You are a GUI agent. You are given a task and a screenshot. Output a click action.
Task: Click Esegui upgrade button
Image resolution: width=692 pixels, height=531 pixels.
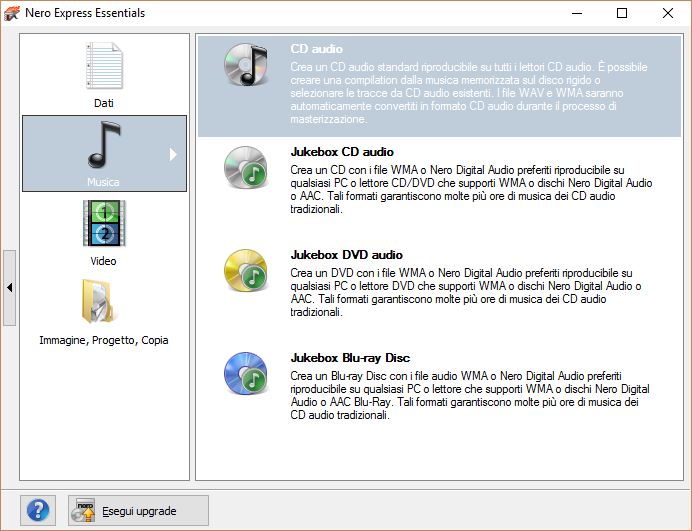tap(138, 510)
